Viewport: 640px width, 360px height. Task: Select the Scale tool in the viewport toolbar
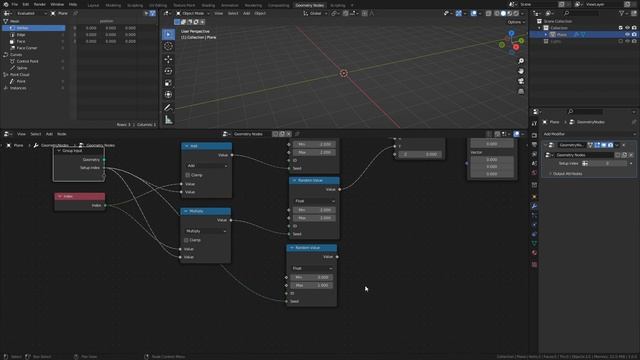tap(168, 83)
